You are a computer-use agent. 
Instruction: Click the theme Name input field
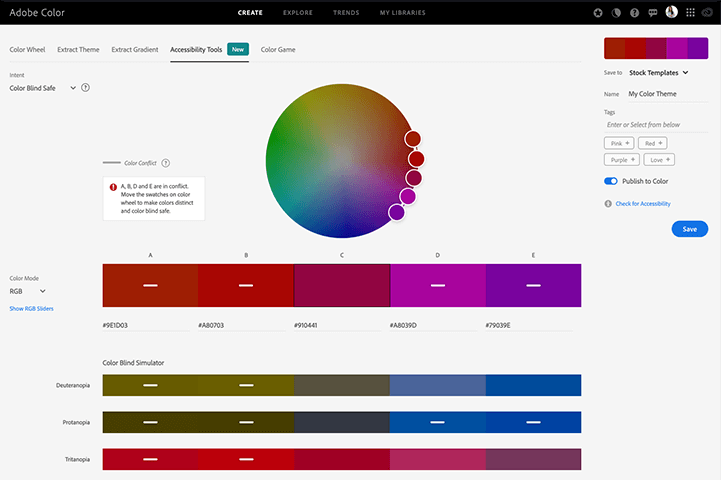pyautogui.click(x=668, y=94)
